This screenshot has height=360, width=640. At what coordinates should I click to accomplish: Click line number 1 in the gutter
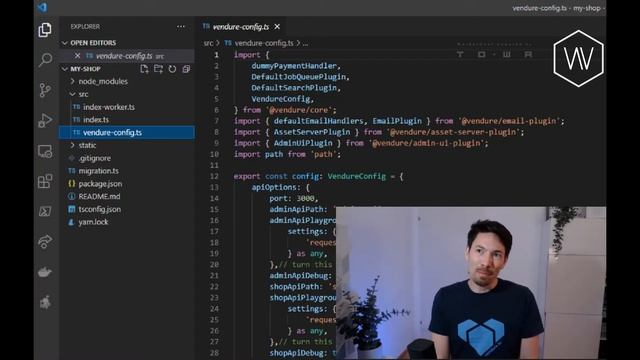216,55
